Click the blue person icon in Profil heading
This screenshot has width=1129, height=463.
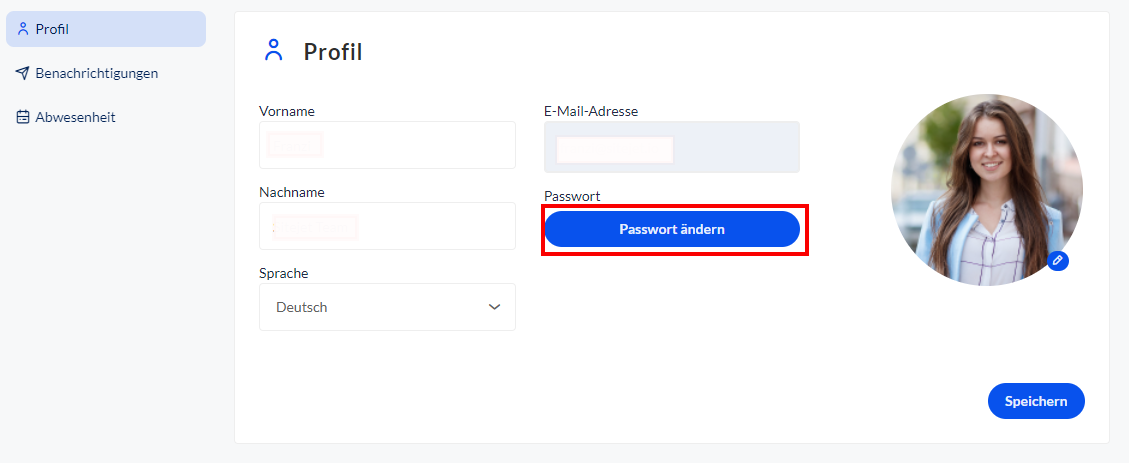tap(274, 50)
